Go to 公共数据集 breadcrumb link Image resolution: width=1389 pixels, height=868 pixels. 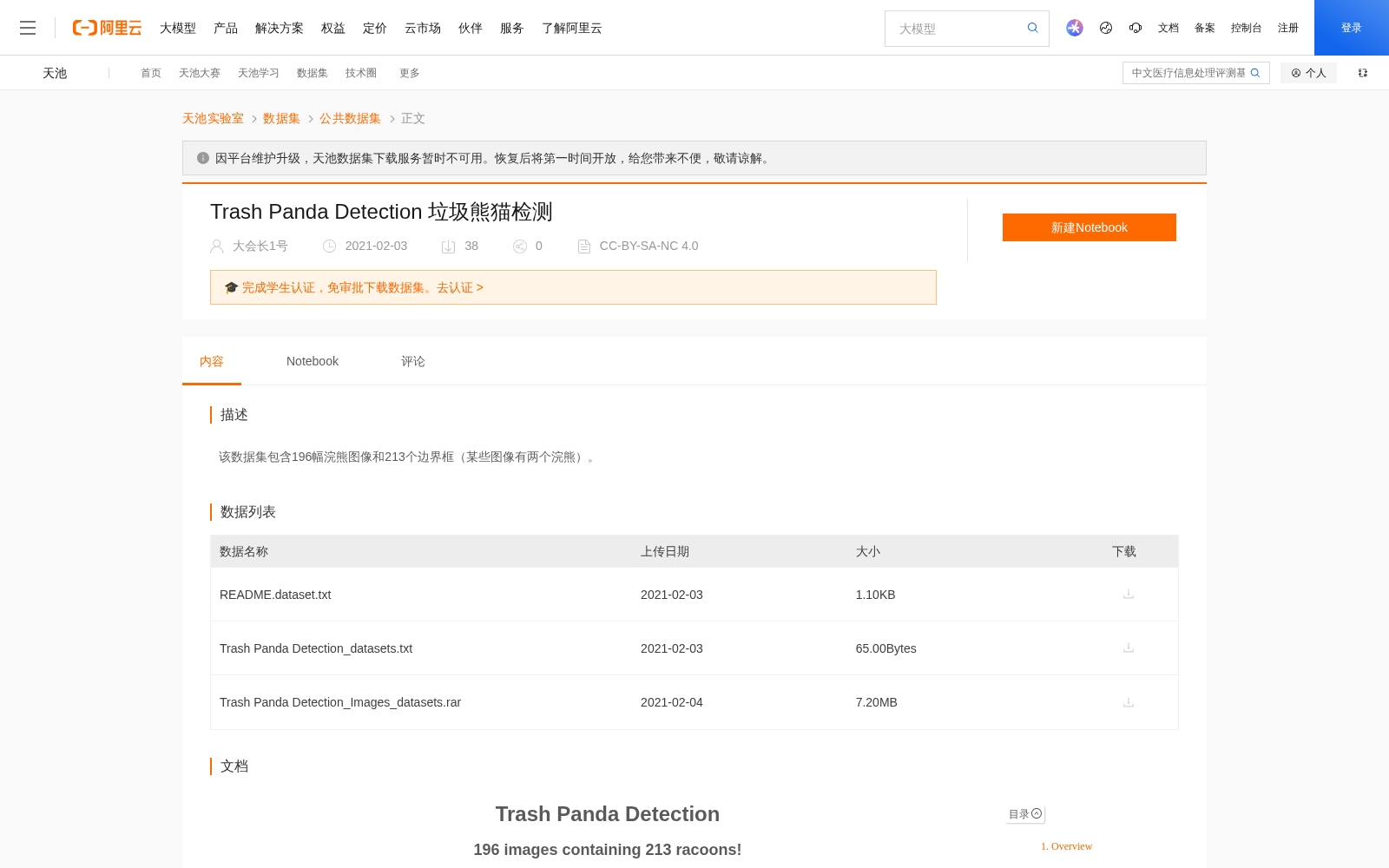[350, 118]
